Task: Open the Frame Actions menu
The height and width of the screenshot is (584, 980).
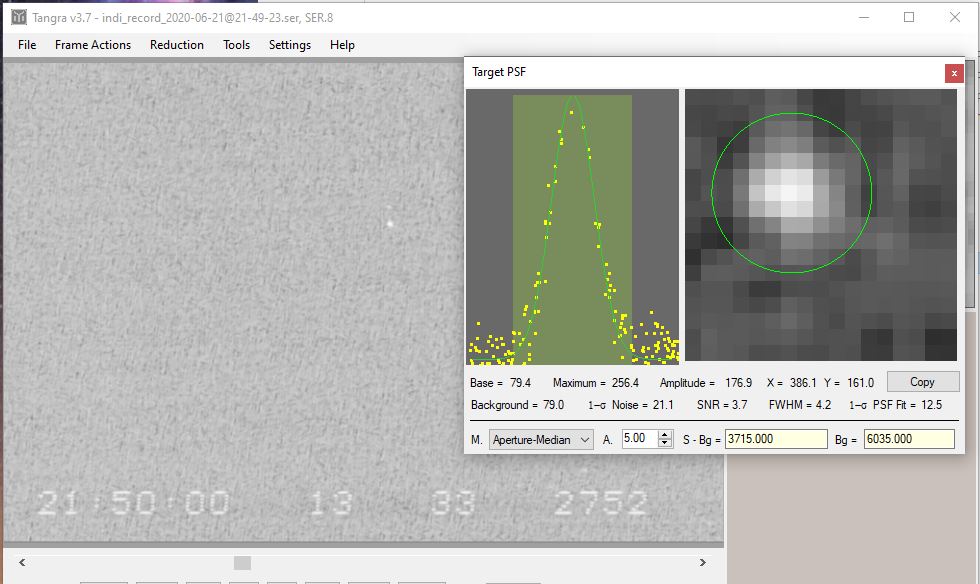Action: point(93,45)
